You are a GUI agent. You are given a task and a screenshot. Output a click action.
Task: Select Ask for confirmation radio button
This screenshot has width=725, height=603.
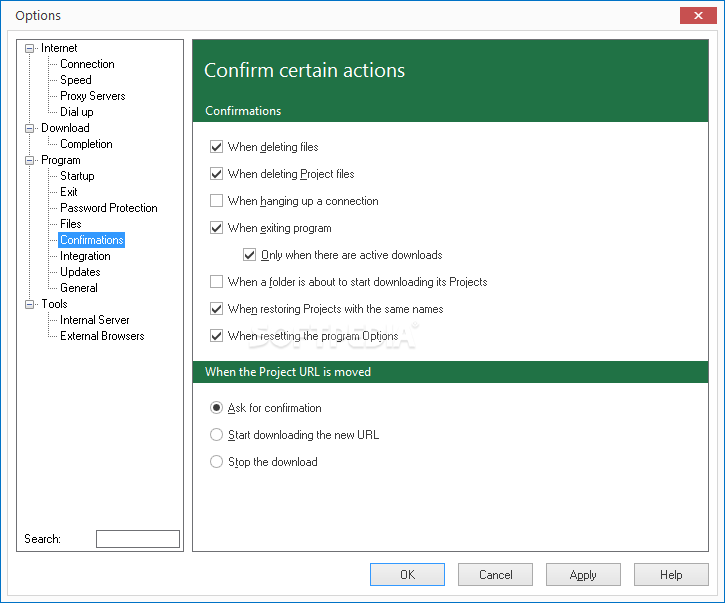216,408
